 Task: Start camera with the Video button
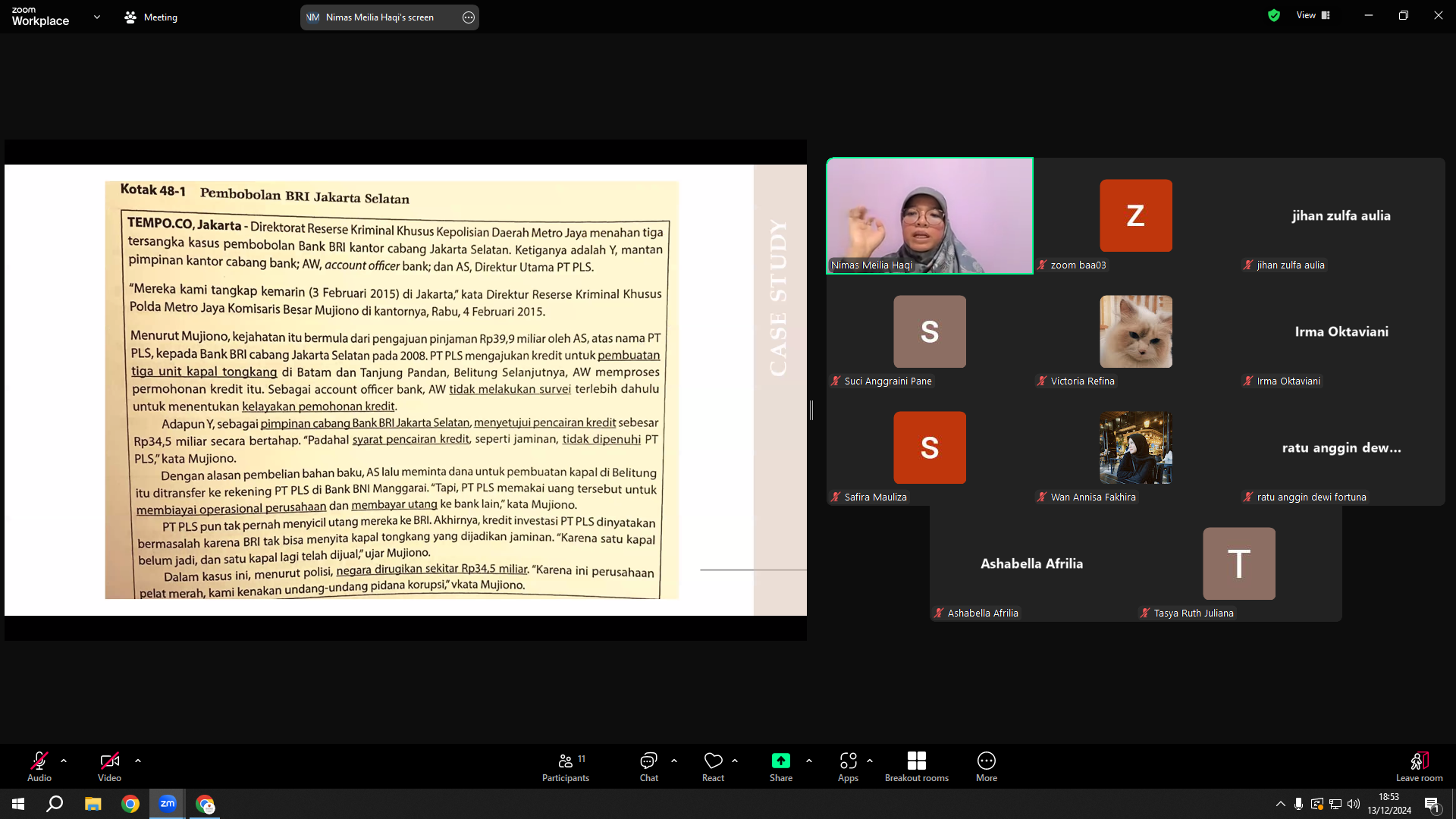[109, 767]
